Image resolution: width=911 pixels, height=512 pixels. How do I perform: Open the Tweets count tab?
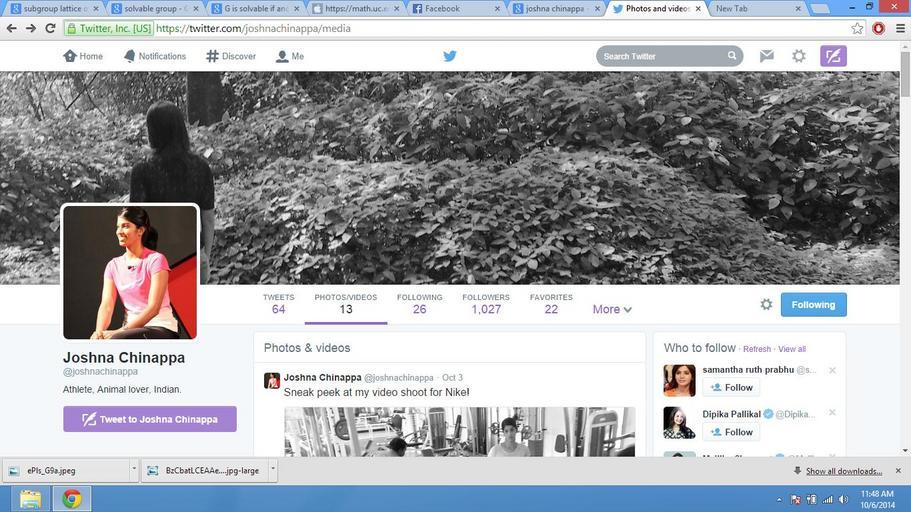tap(278, 304)
